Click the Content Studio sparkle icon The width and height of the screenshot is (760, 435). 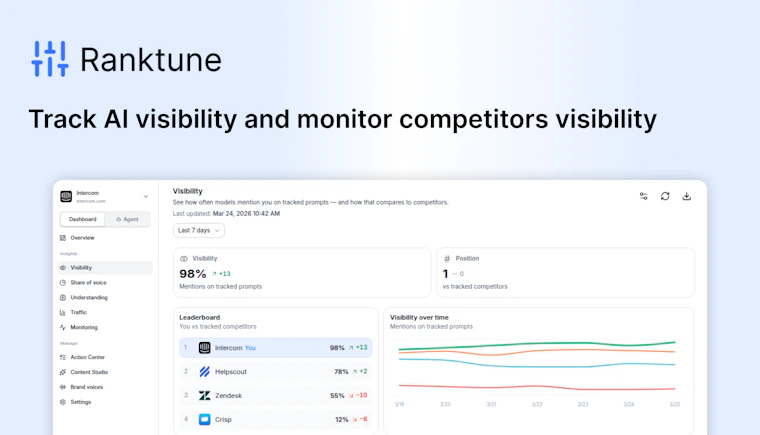point(63,372)
